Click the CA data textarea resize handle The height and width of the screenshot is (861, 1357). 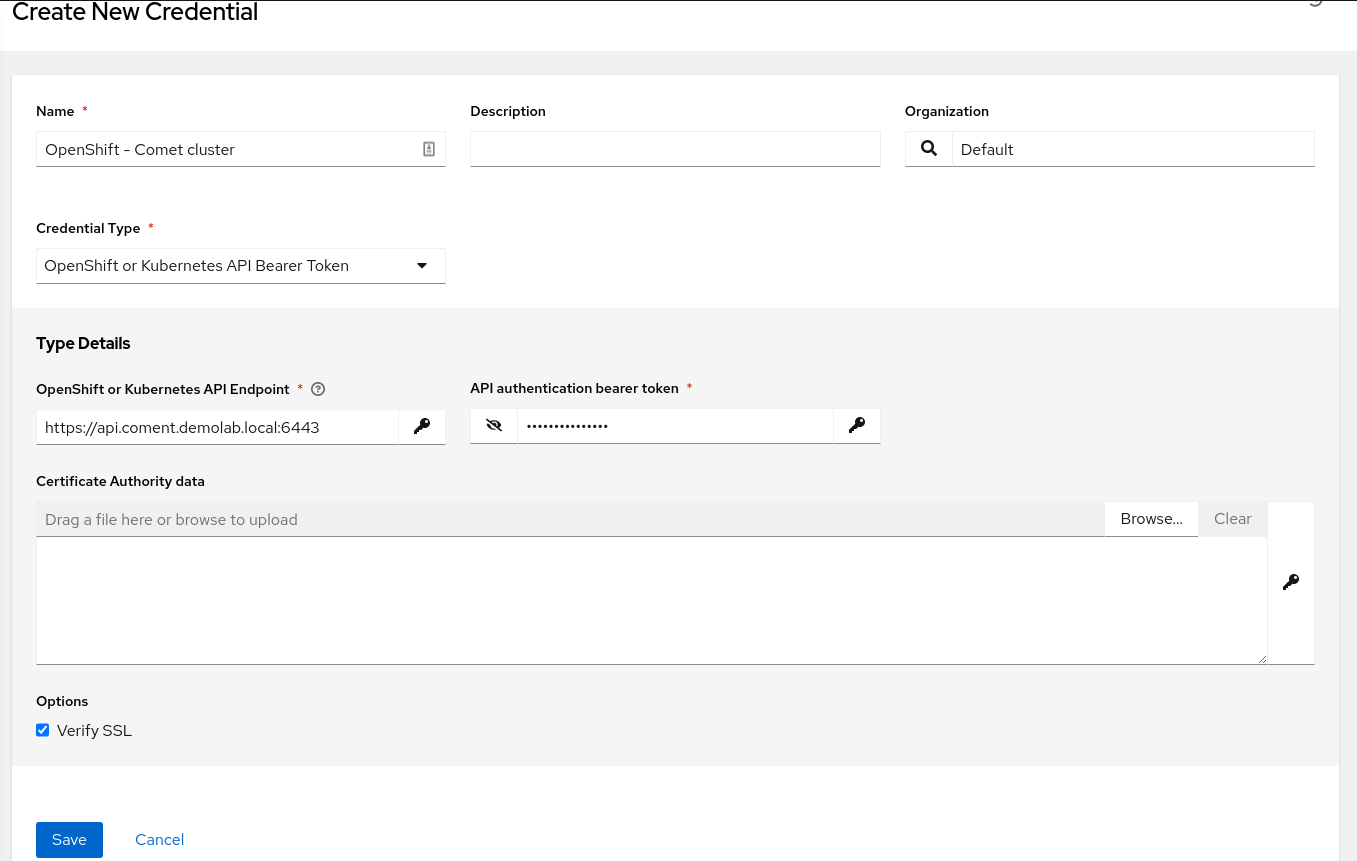point(1262,658)
